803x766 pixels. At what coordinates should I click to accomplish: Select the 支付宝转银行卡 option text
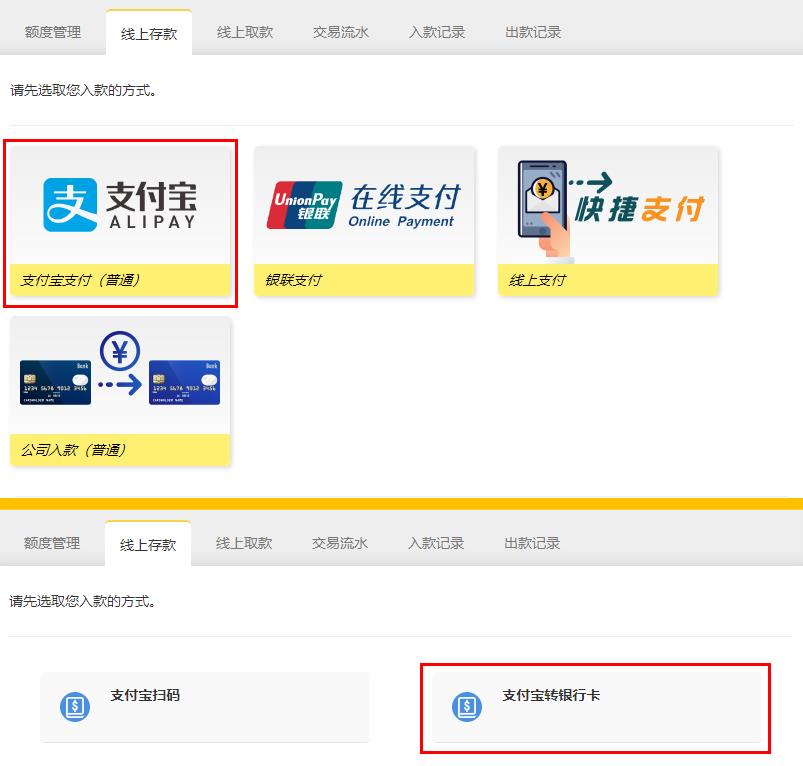click(551, 696)
